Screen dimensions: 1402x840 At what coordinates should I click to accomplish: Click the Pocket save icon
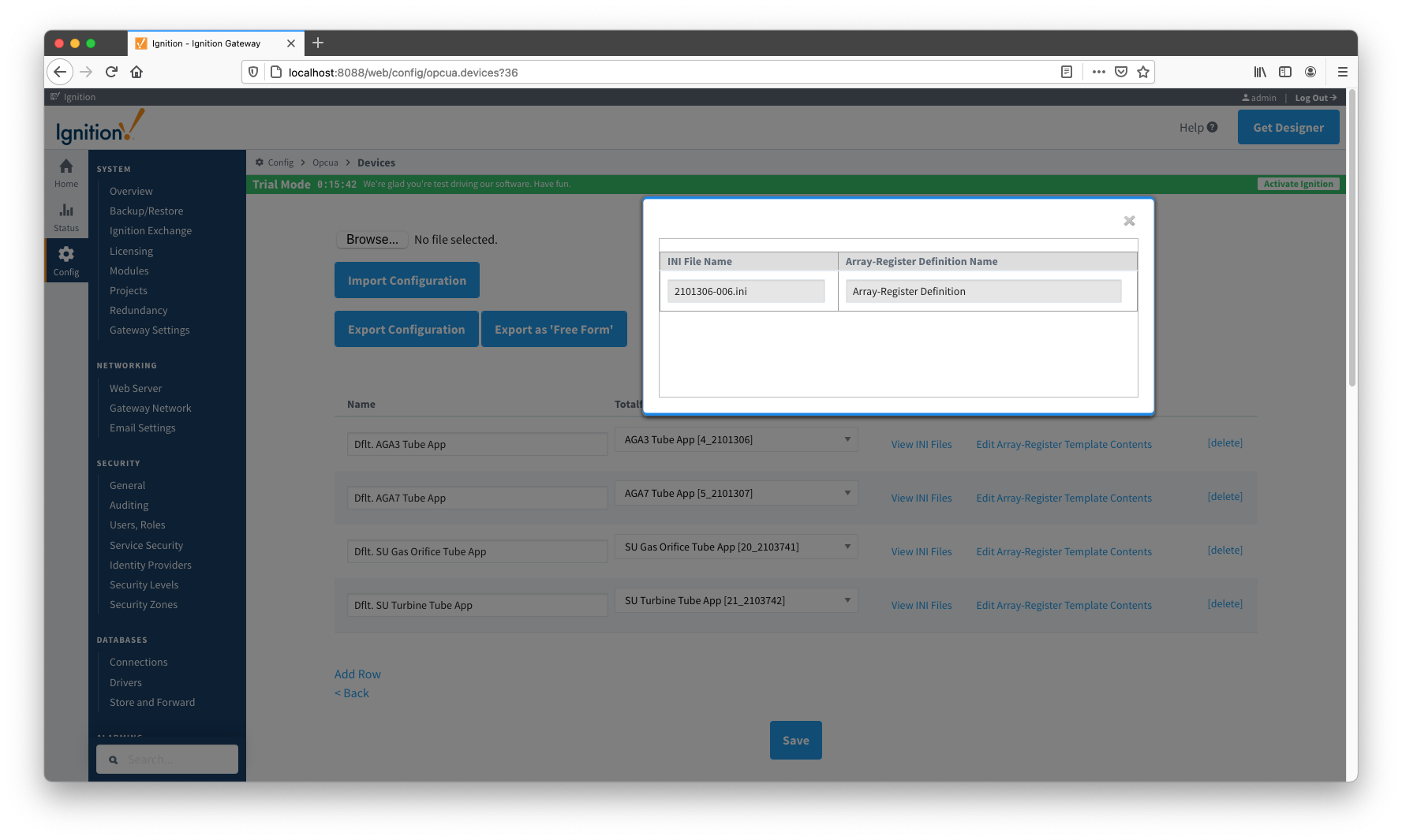tap(1121, 72)
